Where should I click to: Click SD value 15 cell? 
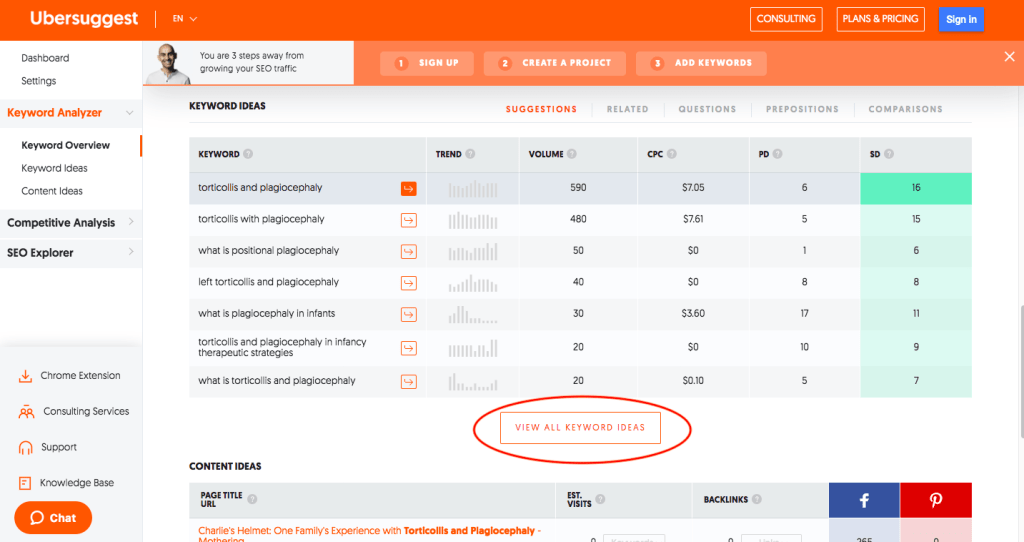tap(916, 219)
